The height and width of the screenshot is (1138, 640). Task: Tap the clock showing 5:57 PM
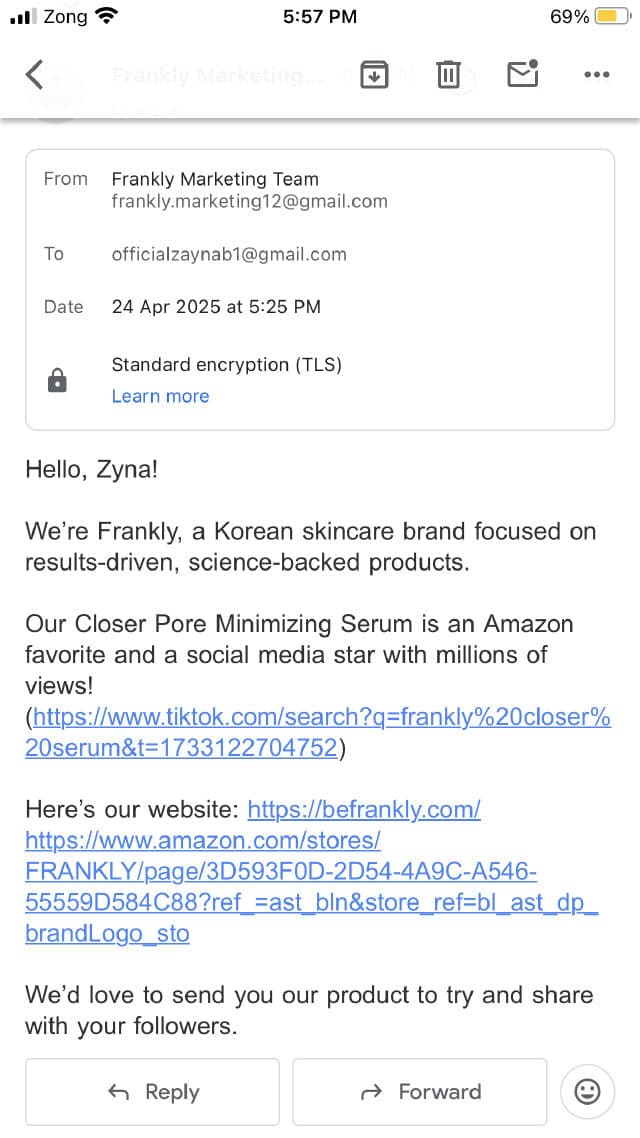point(320,17)
